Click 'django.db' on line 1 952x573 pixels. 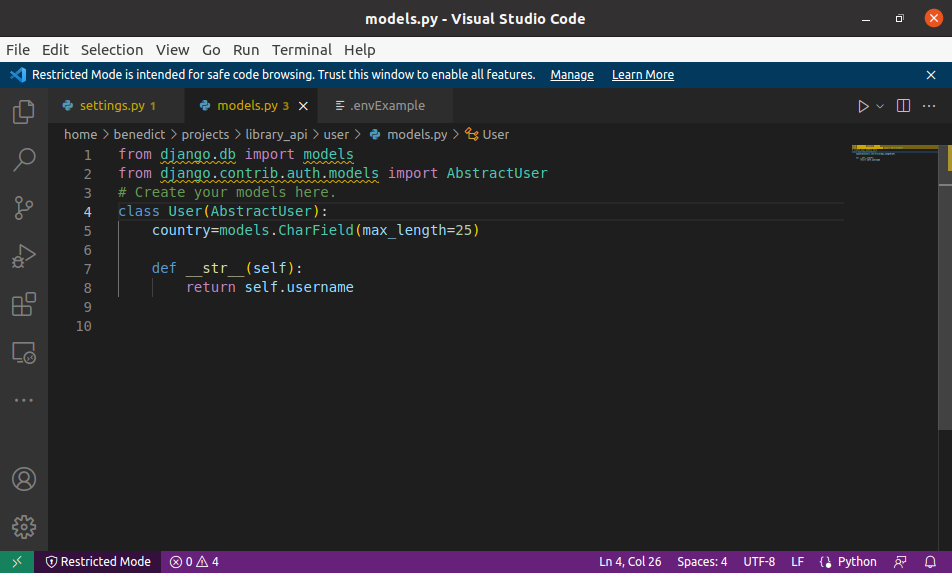[198, 154]
